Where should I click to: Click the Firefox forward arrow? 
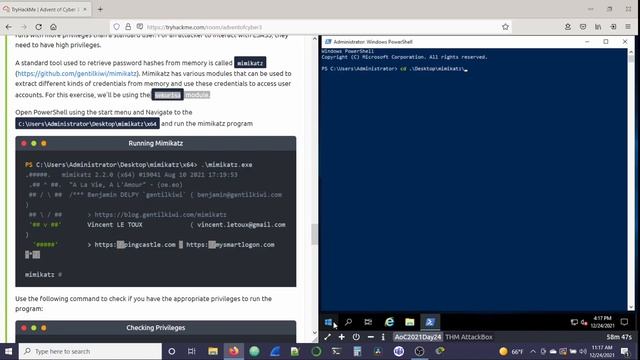[24, 27]
